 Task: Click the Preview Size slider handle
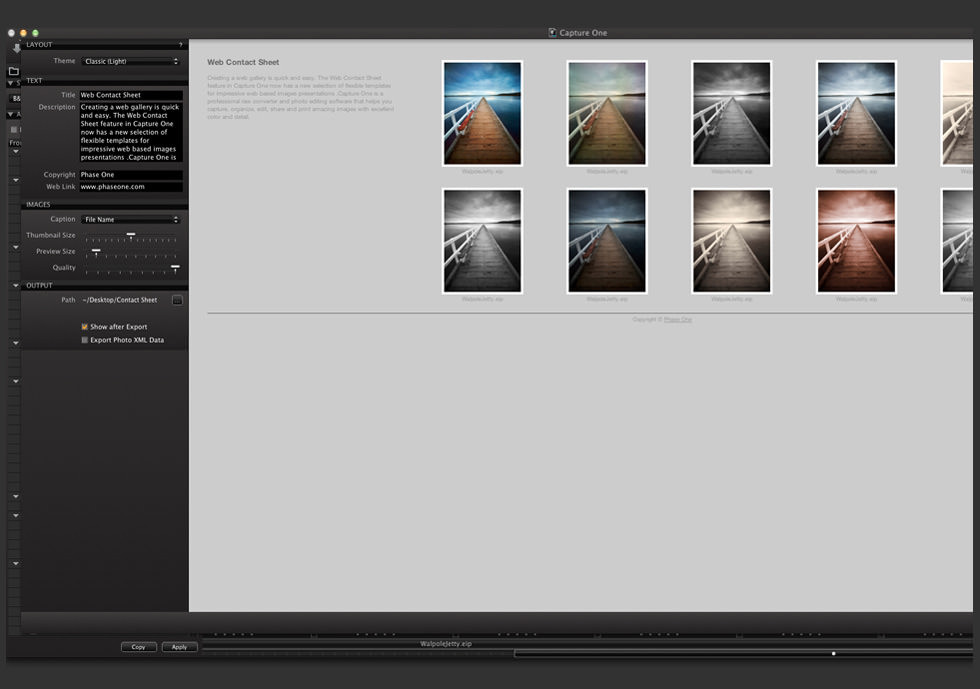click(x=96, y=251)
